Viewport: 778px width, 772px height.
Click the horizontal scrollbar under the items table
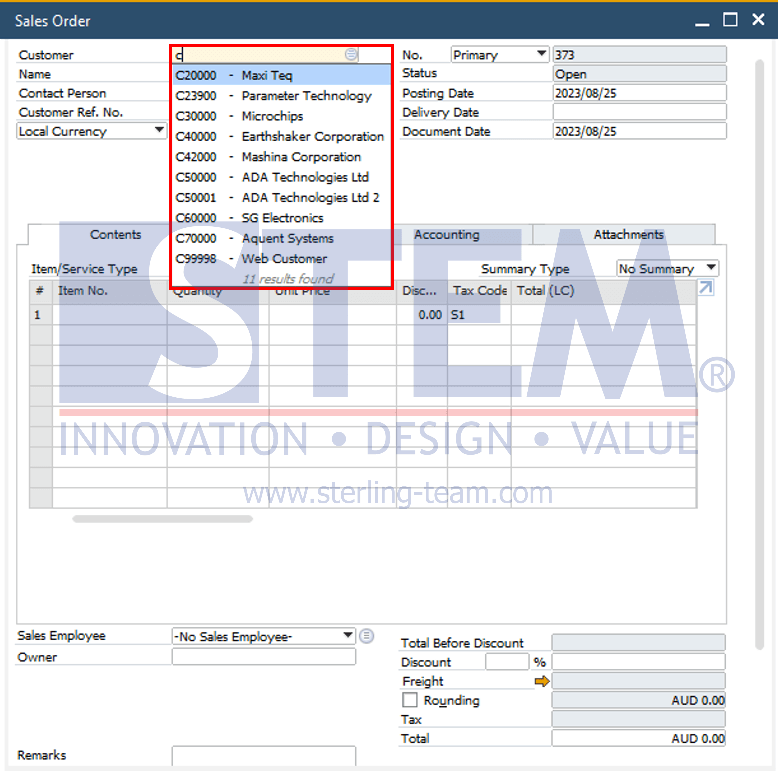pos(162,519)
